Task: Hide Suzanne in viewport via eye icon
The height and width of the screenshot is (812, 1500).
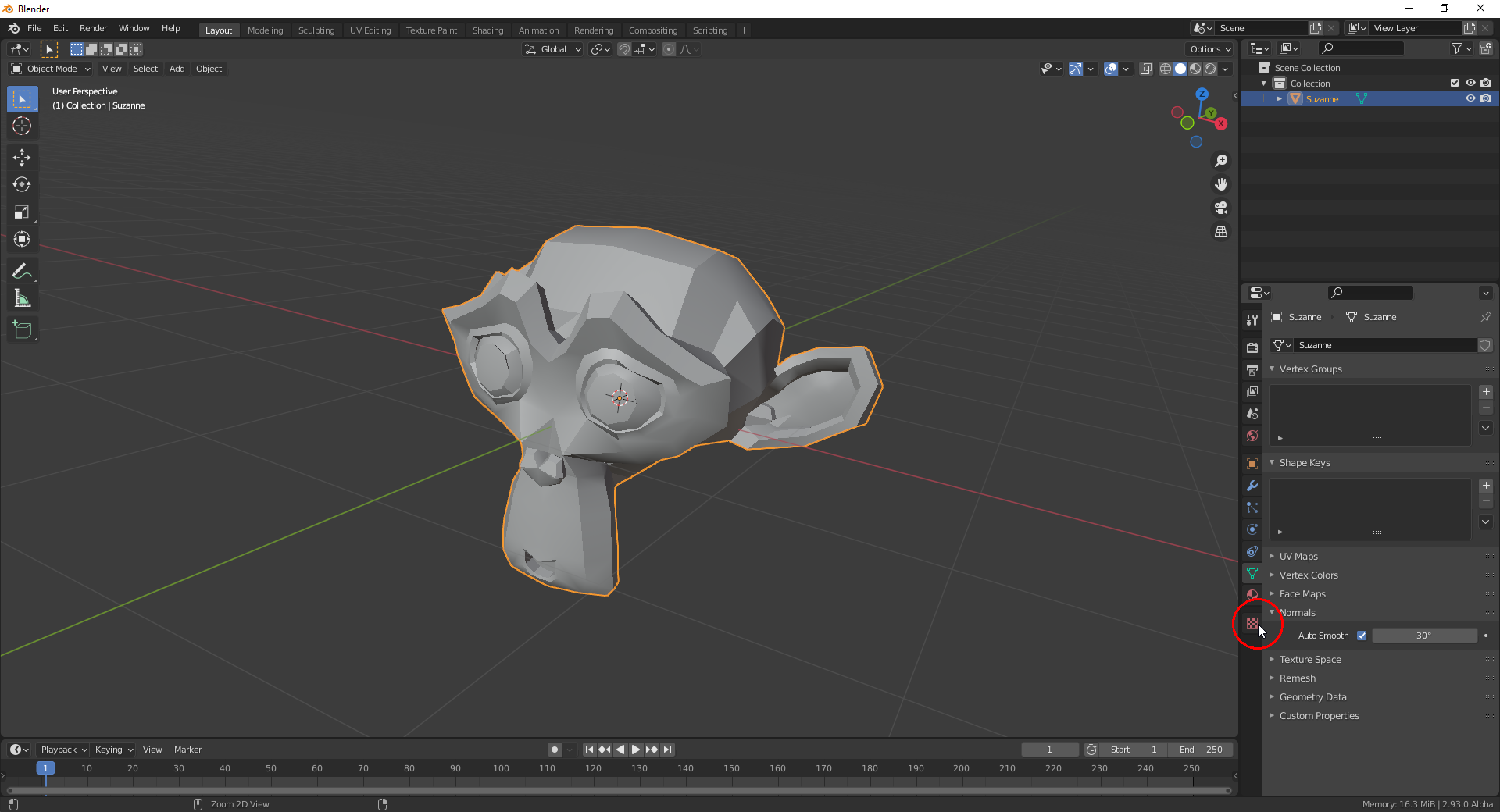Action: click(1470, 99)
